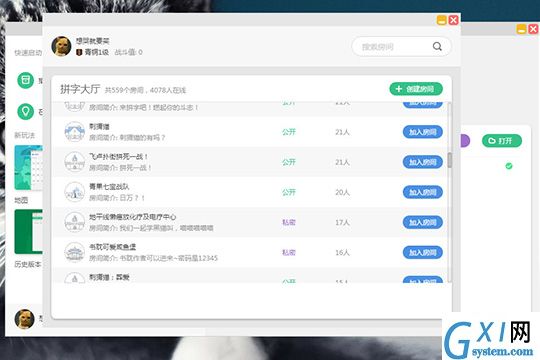
Task: Click the 历史版本 label in background window
Action: [28, 264]
